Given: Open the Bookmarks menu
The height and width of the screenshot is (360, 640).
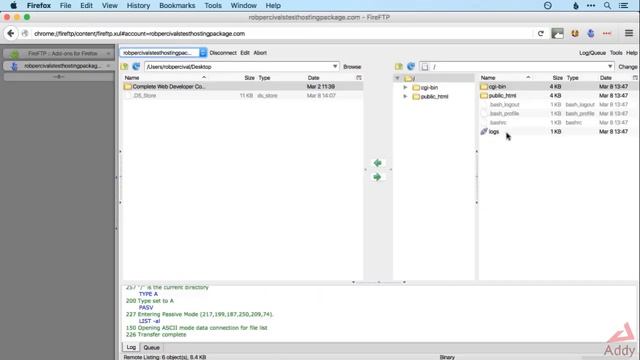Looking at the screenshot, I should coord(177,6).
